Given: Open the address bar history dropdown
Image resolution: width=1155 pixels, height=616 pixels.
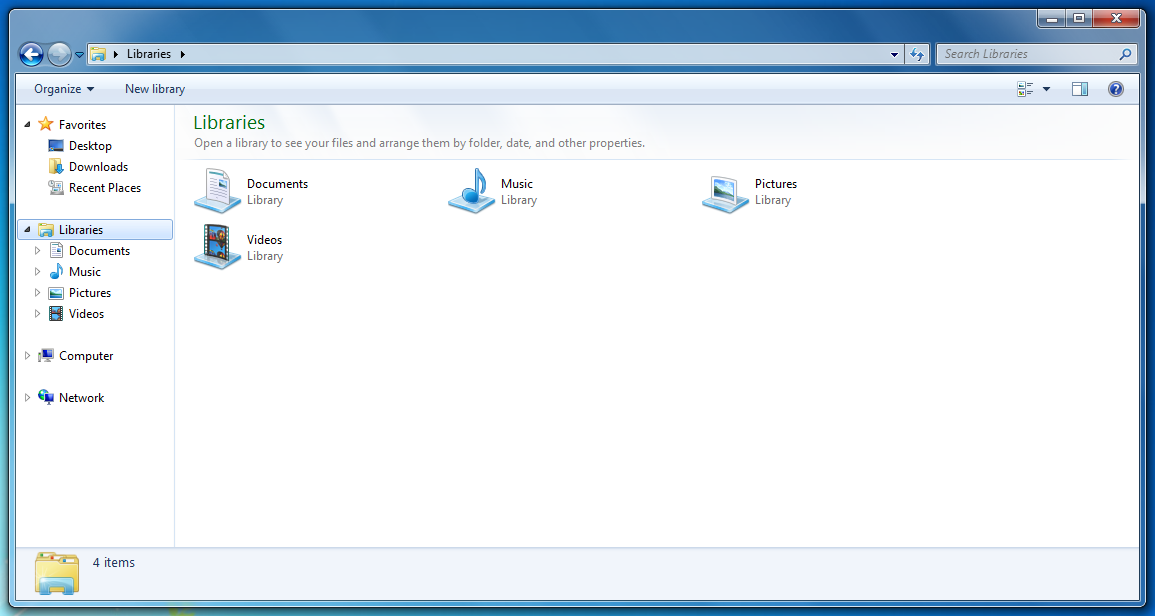Looking at the screenshot, I should point(895,55).
